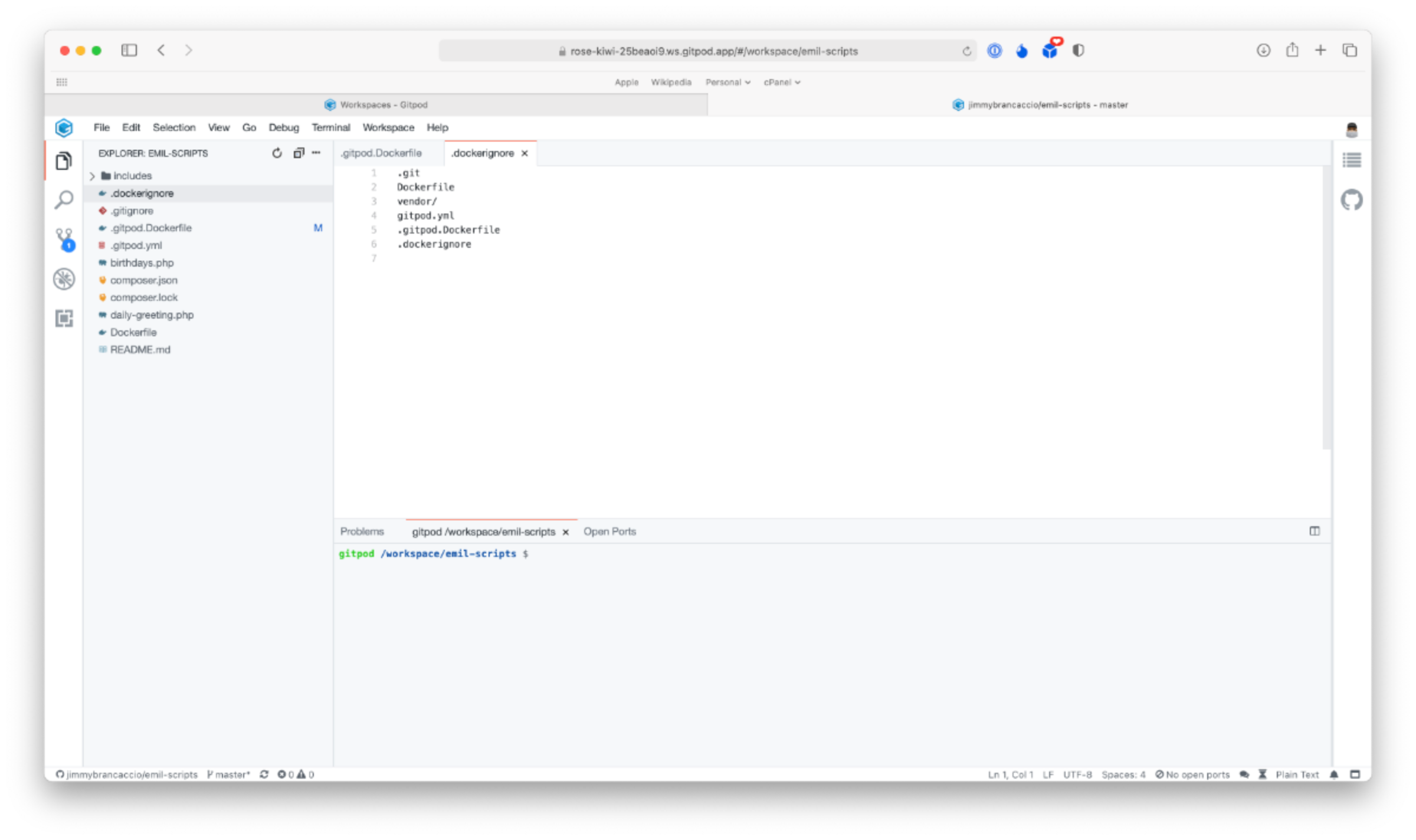
Task: Click the editor vertical scrollbar
Action: [1326, 307]
